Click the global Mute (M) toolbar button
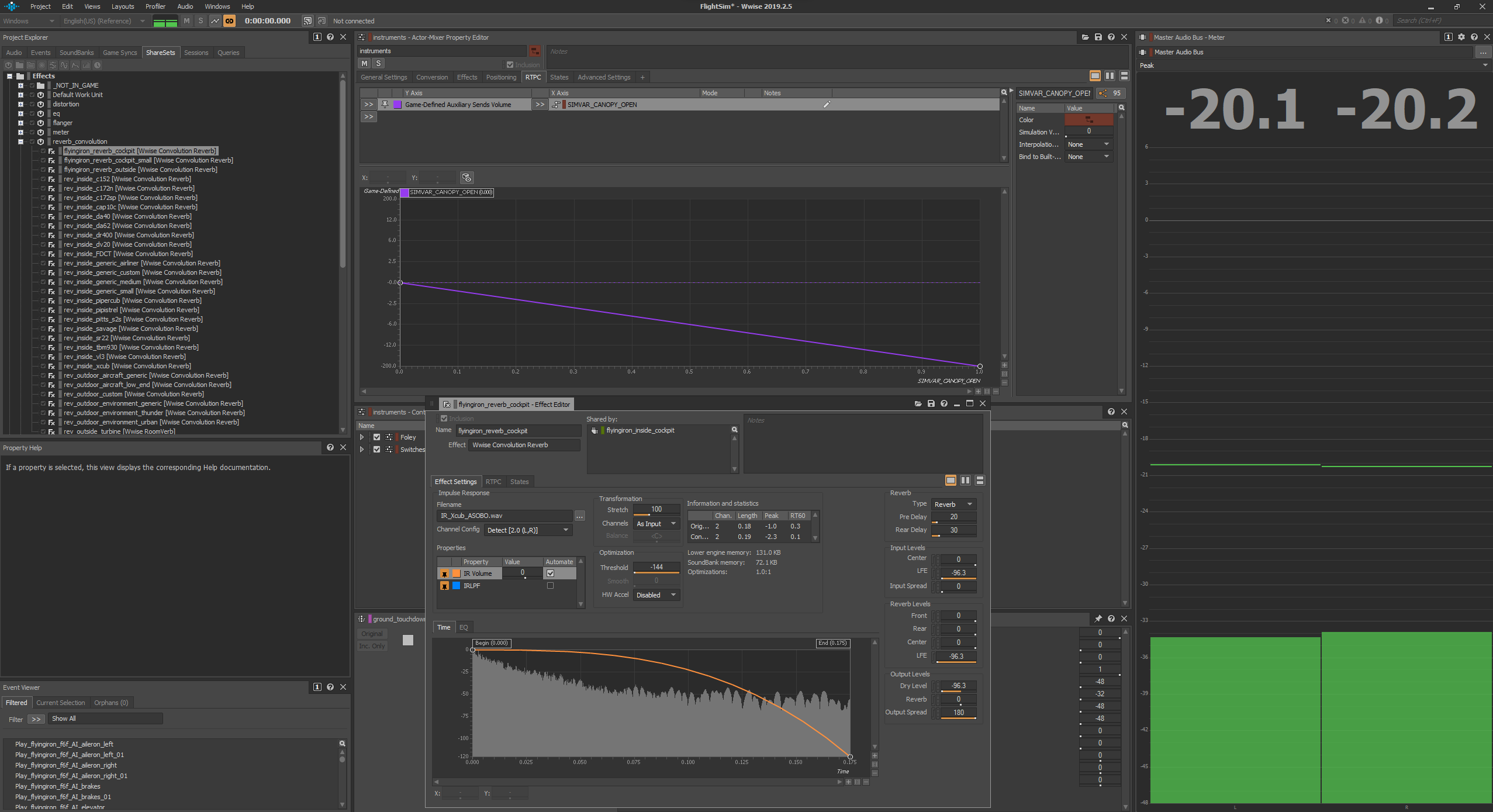This screenshot has height=812, width=1493. pos(186,21)
